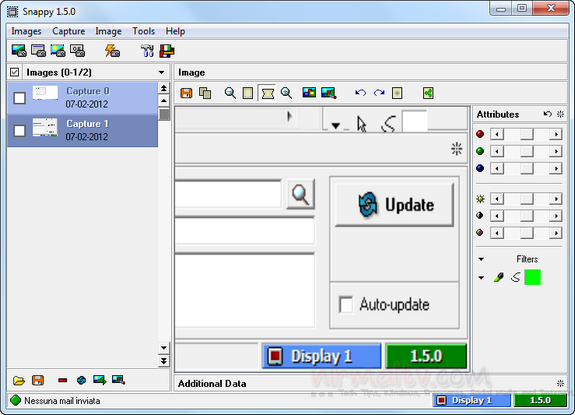Decrease red channel with left arrow

click(x=497, y=134)
